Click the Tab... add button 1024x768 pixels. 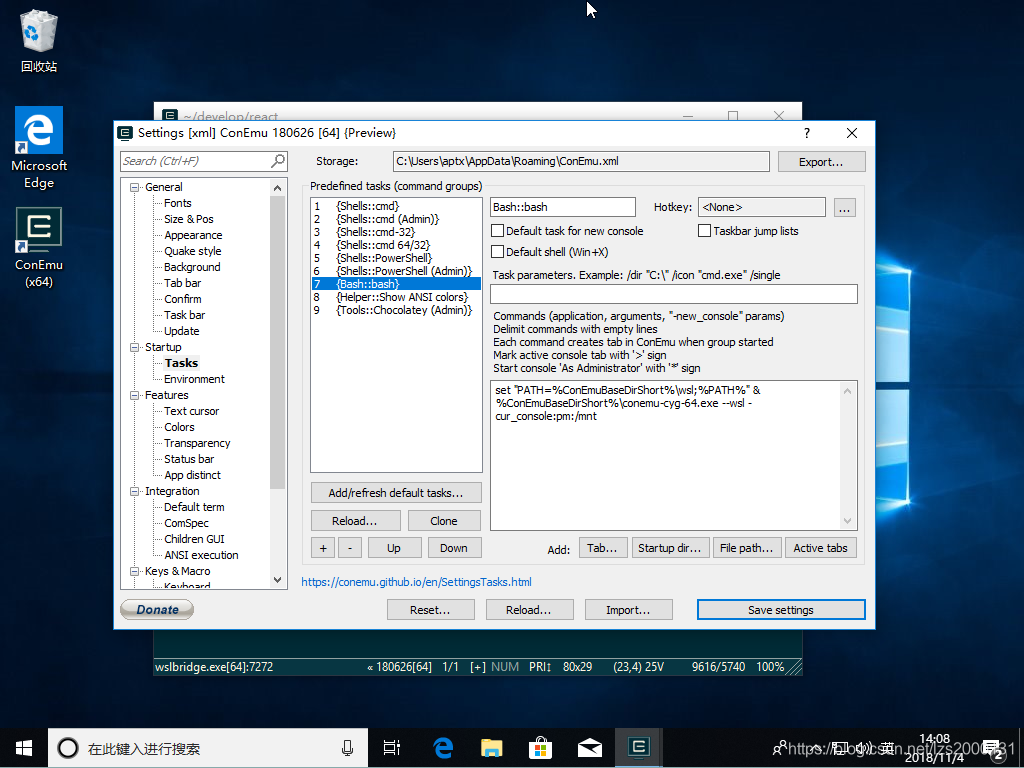tap(602, 548)
